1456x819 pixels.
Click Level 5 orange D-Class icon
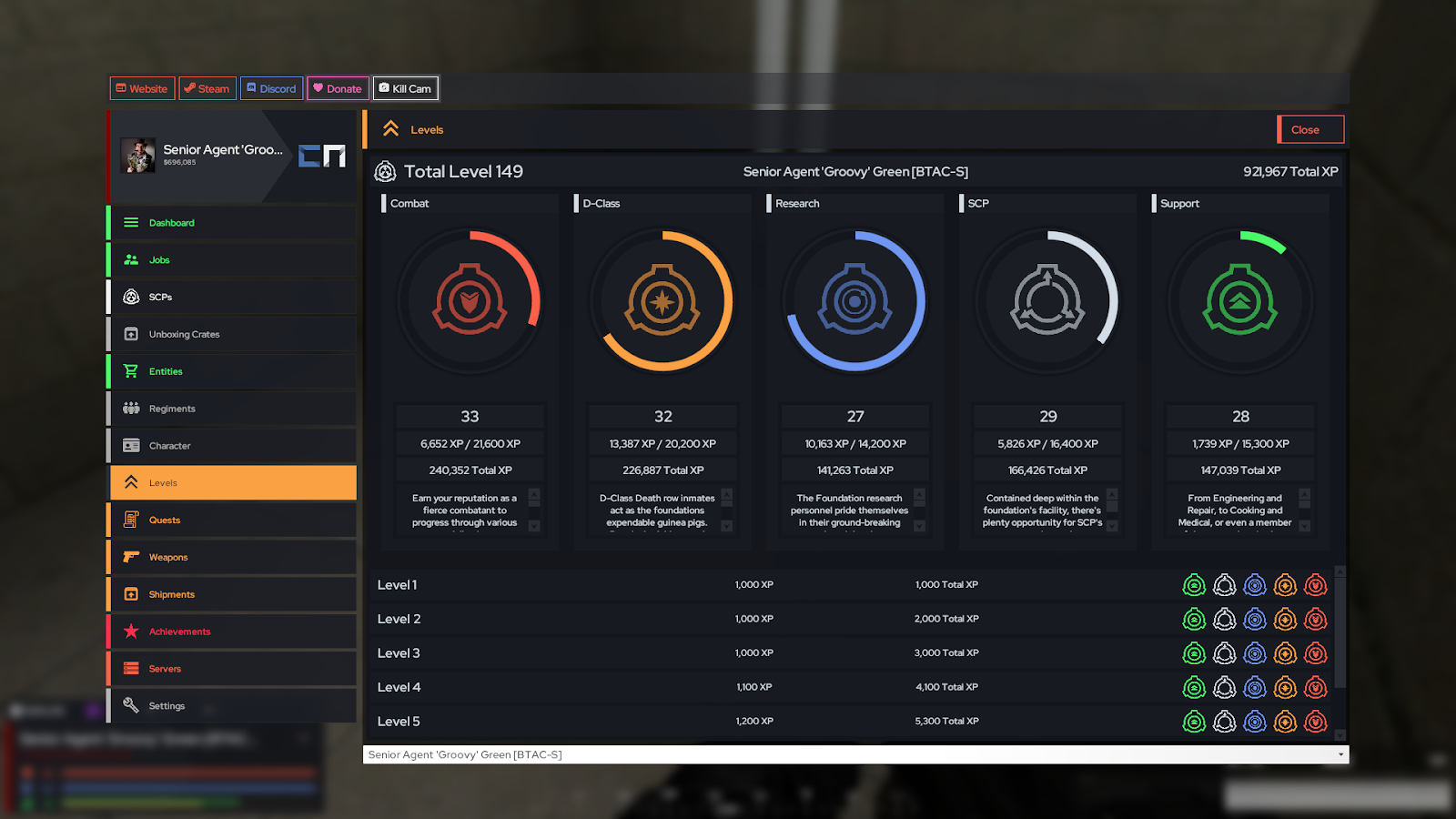click(1285, 722)
